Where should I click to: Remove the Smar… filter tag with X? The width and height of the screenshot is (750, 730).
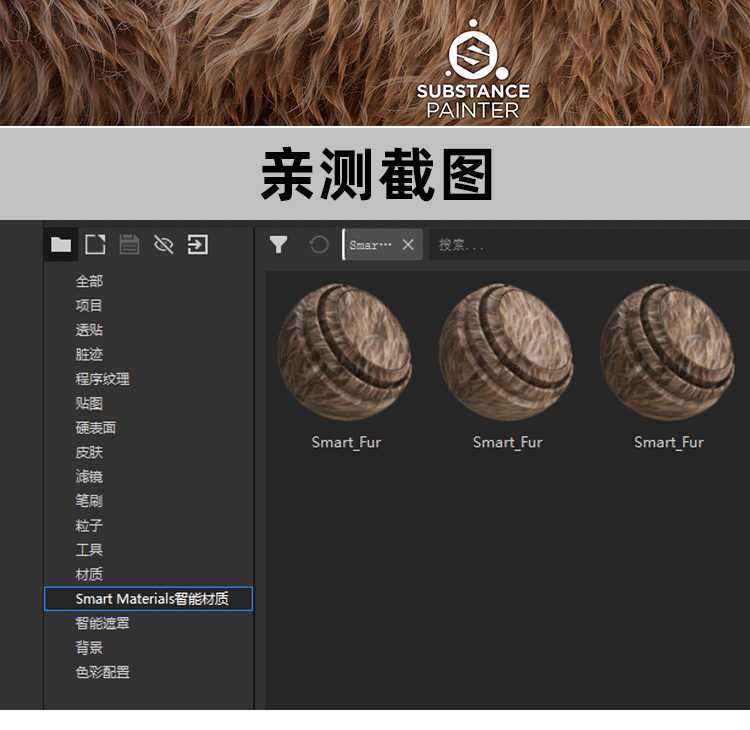408,244
